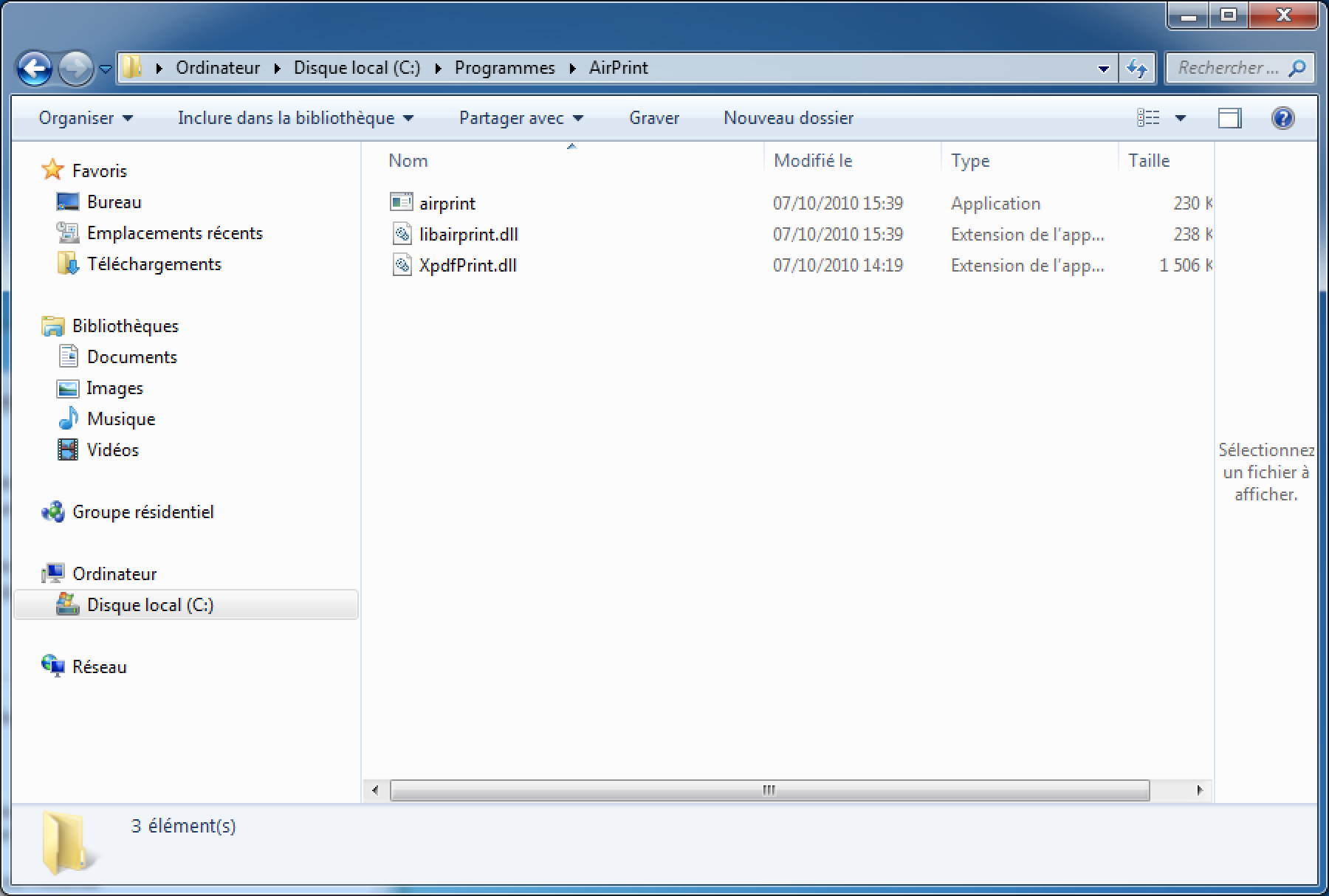Screen dimensions: 1329x896
Task: Click Application type cell of airprint
Action: coord(996,204)
